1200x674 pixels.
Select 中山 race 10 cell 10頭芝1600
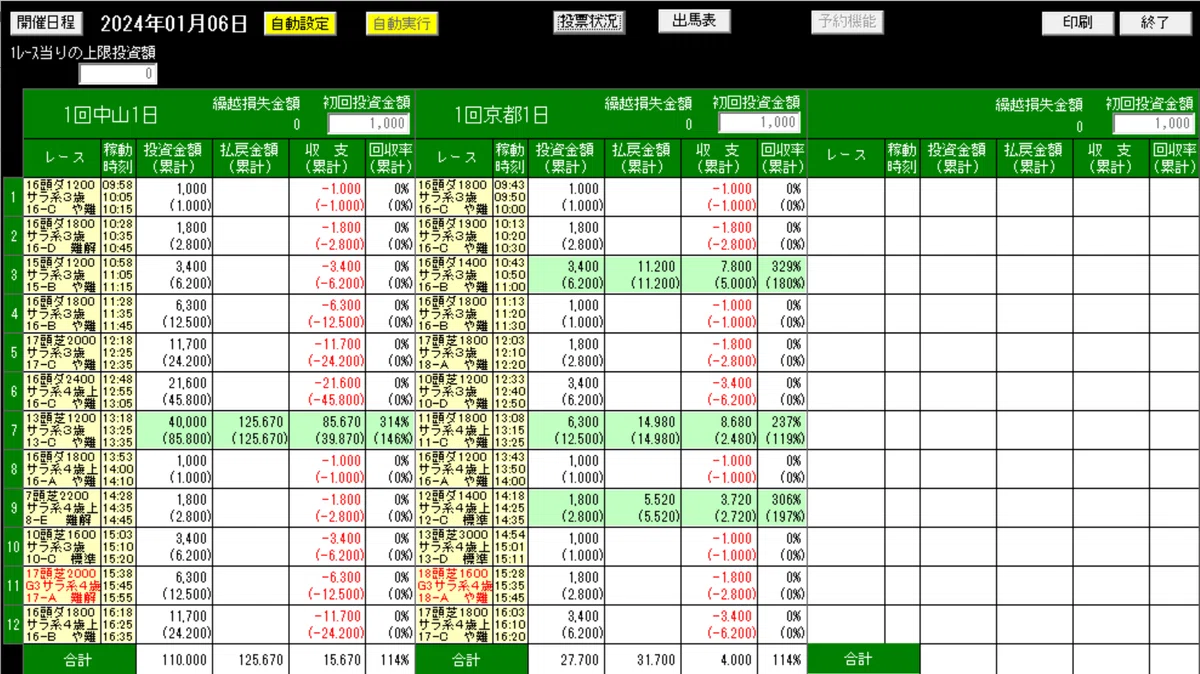click(61, 546)
